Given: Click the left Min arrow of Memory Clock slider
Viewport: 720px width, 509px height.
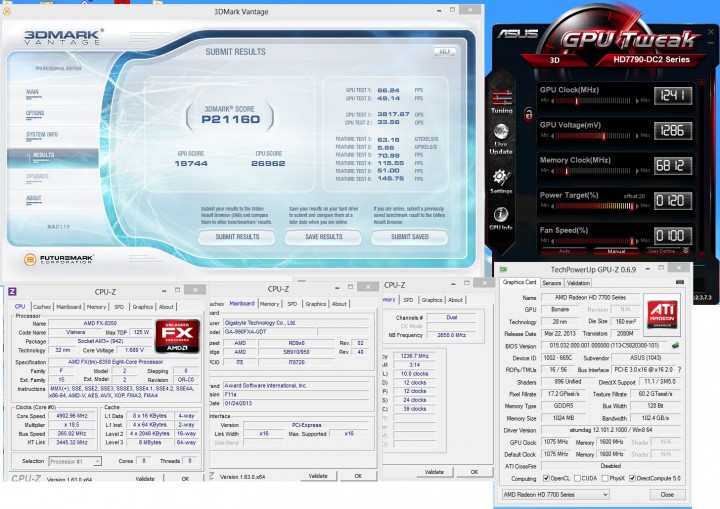Looking at the screenshot, I should click(x=552, y=171).
